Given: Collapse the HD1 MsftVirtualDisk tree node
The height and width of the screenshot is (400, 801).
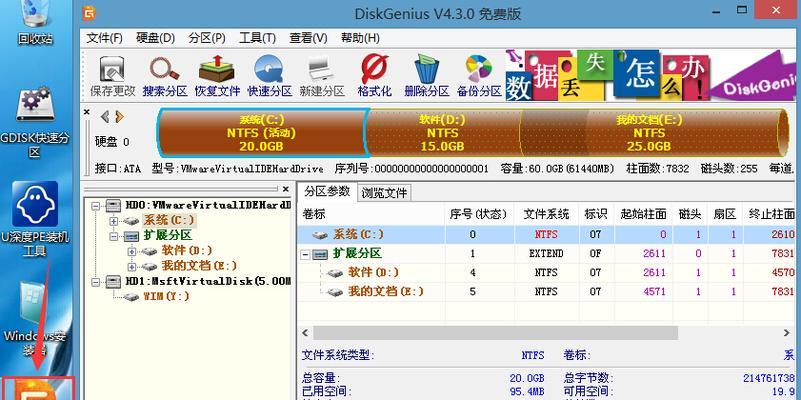Looking at the screenshot, I should pyautogui.click(x=96, y=281).
